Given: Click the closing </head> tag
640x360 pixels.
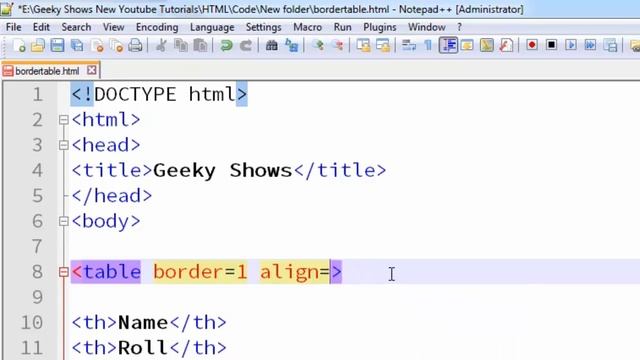Looking at the screenshot, I should point(112,196).
